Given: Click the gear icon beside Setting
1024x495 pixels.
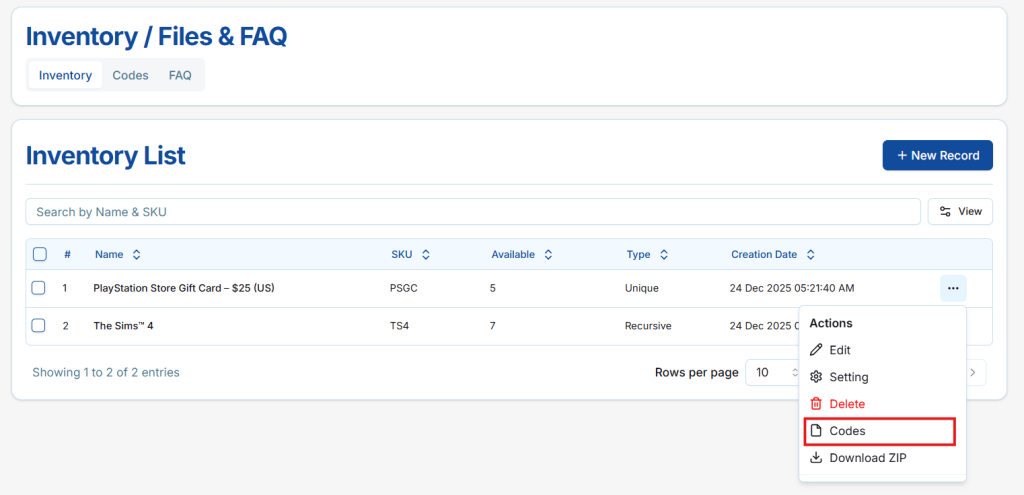Looking at the screenshot, I should 816,377.
